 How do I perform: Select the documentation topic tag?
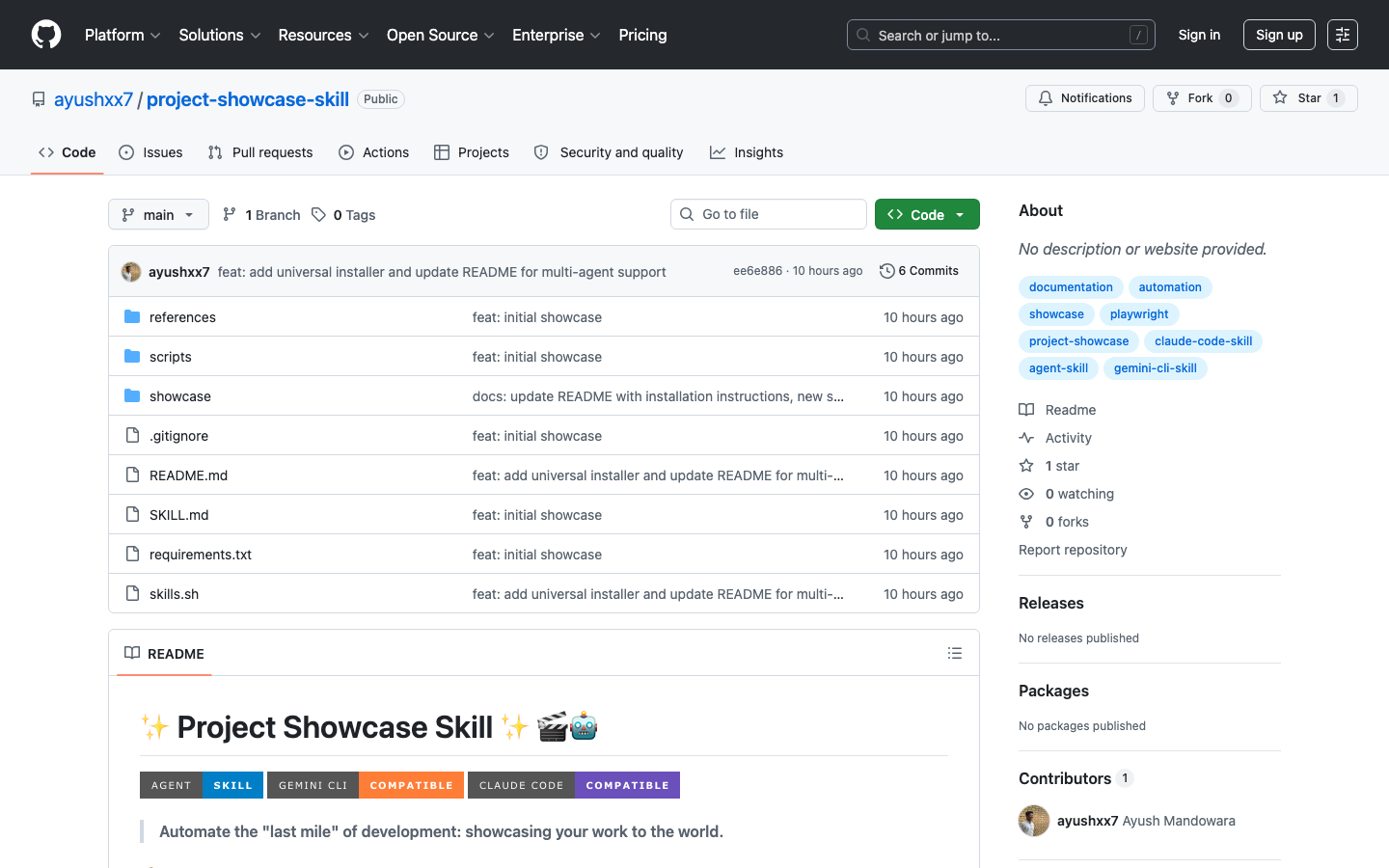click(1071, 287)
